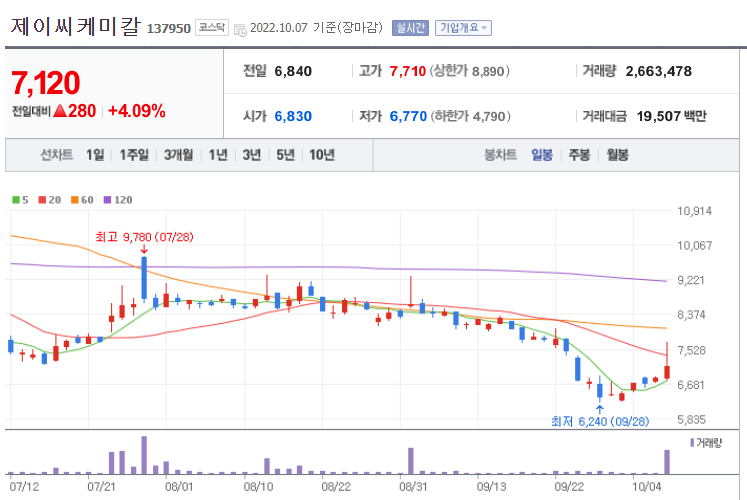Click the tall blue candle at 07/28 high

click(x=144, y=278)
